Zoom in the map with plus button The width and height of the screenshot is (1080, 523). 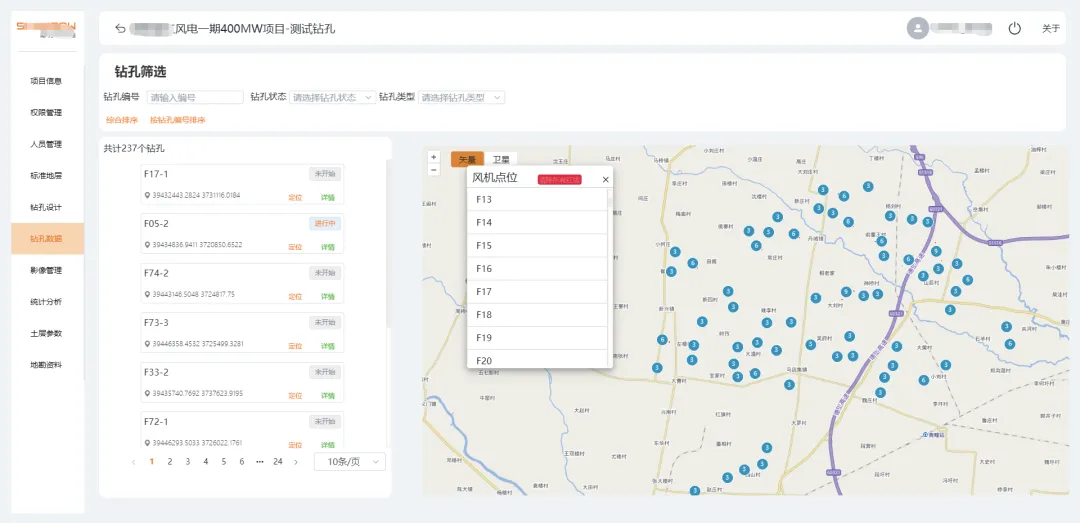[x=433, y=156]
